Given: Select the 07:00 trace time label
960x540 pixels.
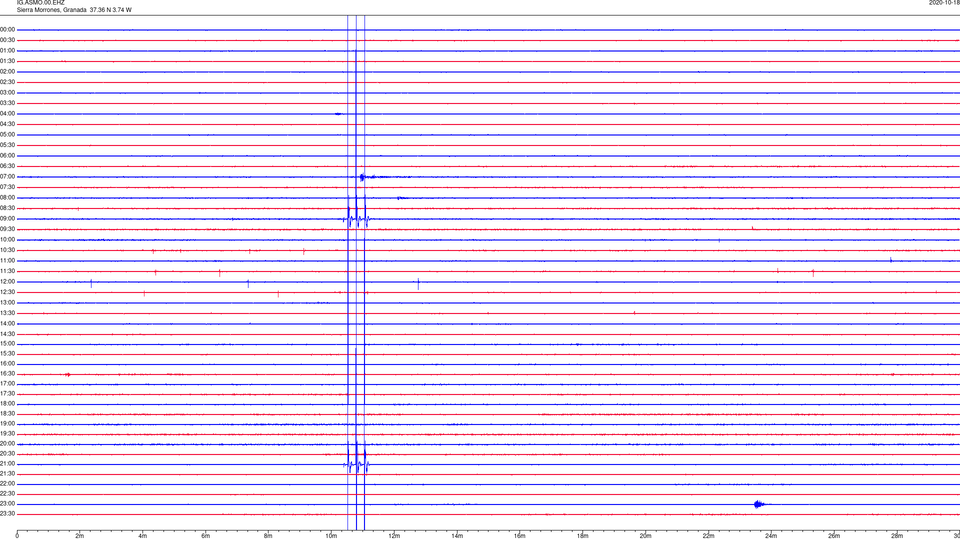Looking at the screenshot, I should pyautogui.click(x=8, y=176).
